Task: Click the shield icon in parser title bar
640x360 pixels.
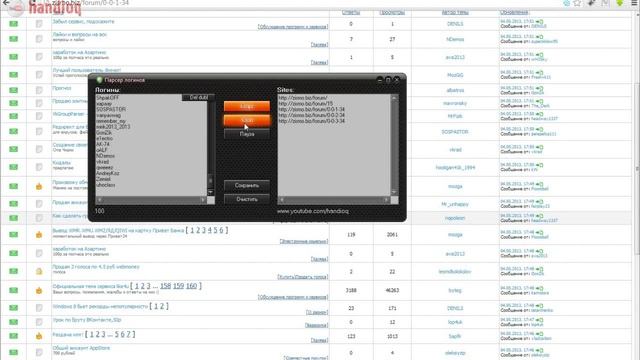Action: tap(99, 80)
